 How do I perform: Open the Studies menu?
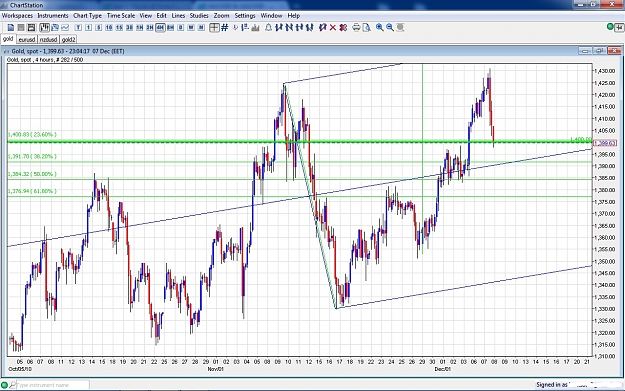[x=199, y=16]
